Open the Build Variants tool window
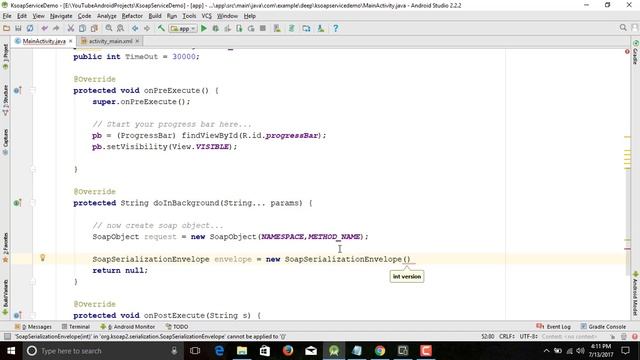640x360 pixels. point(5,297)
